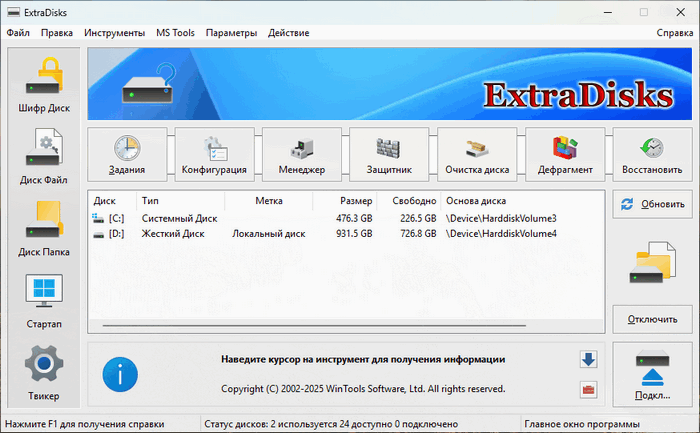The image size is (700, 433).
Task: Open the Справка menu
Action: (x=675, y=33)
